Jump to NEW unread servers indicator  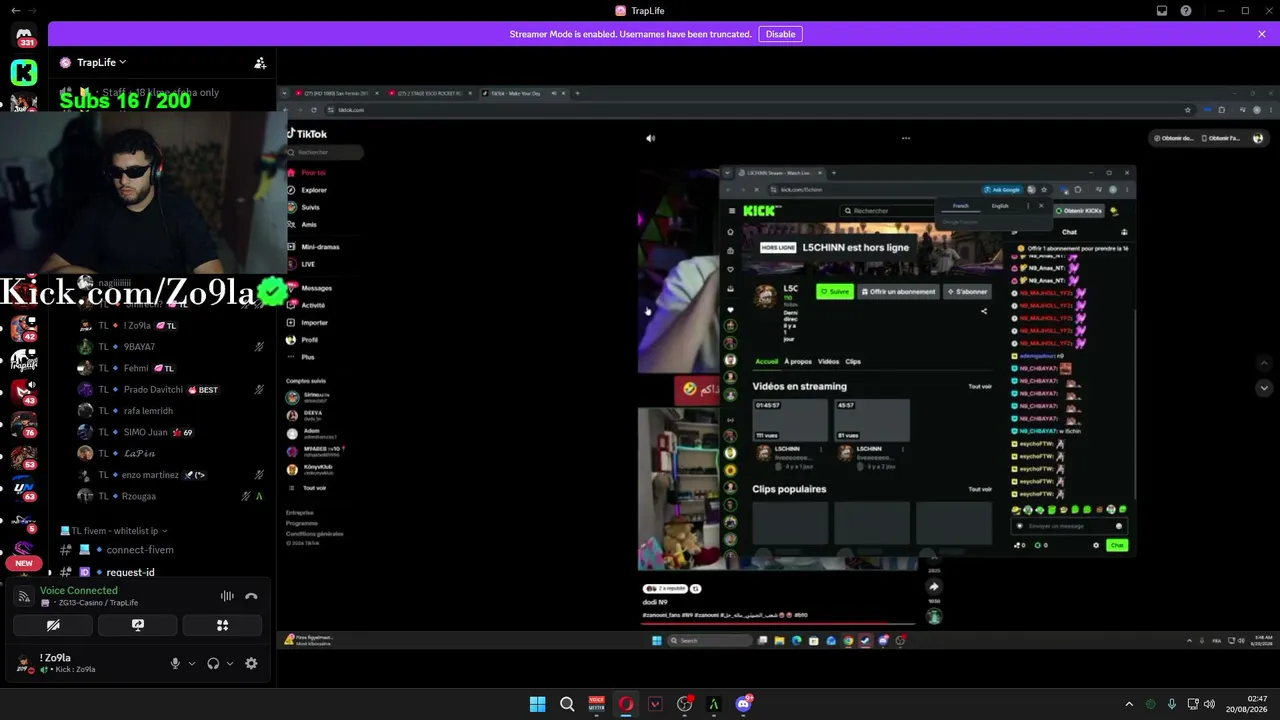[24, 563]
